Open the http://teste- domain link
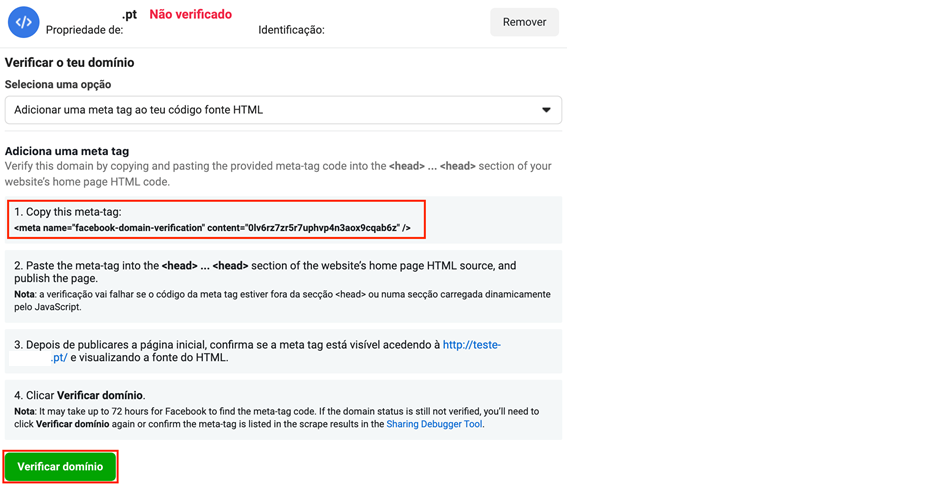The image size is (932, 485). 471,345
